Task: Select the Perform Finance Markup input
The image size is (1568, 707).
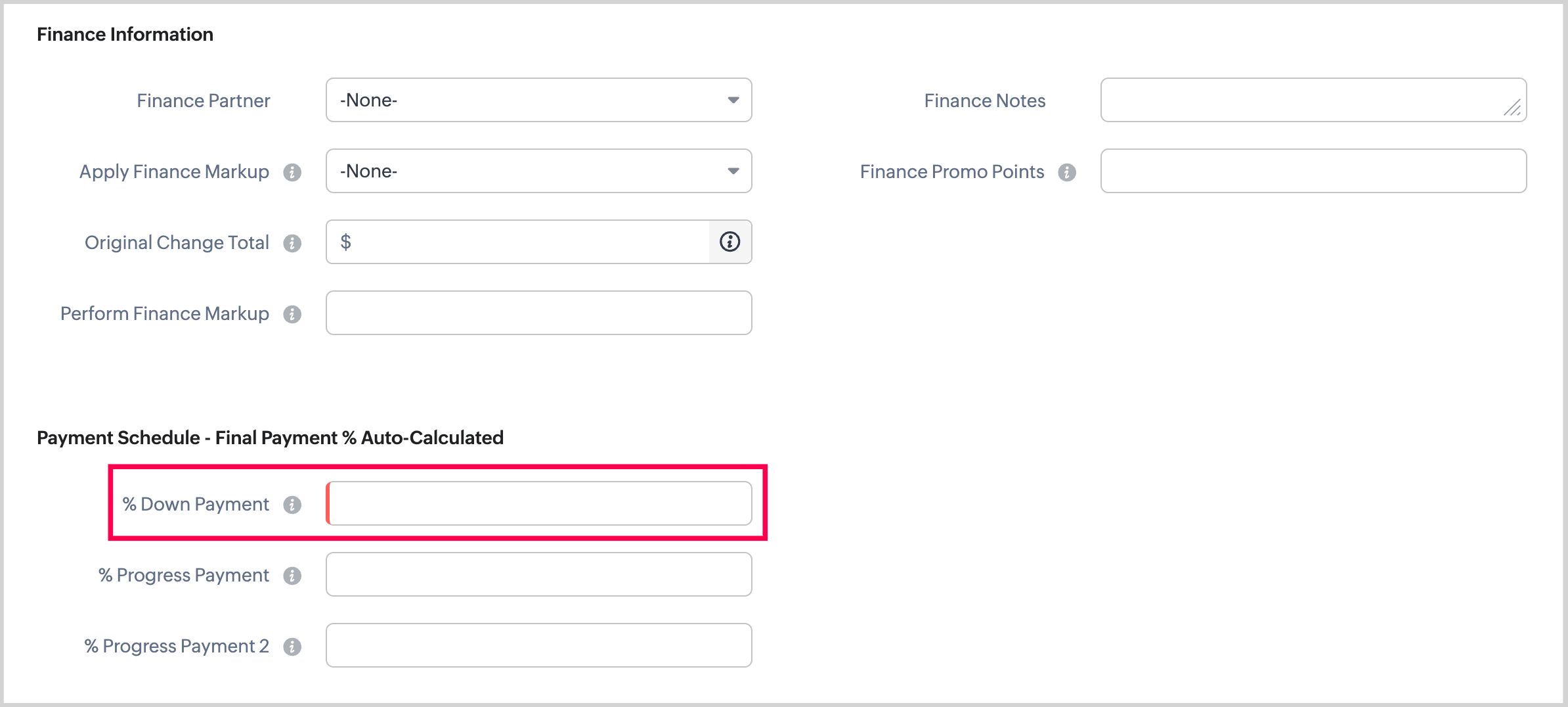Action: coord(538,313)
